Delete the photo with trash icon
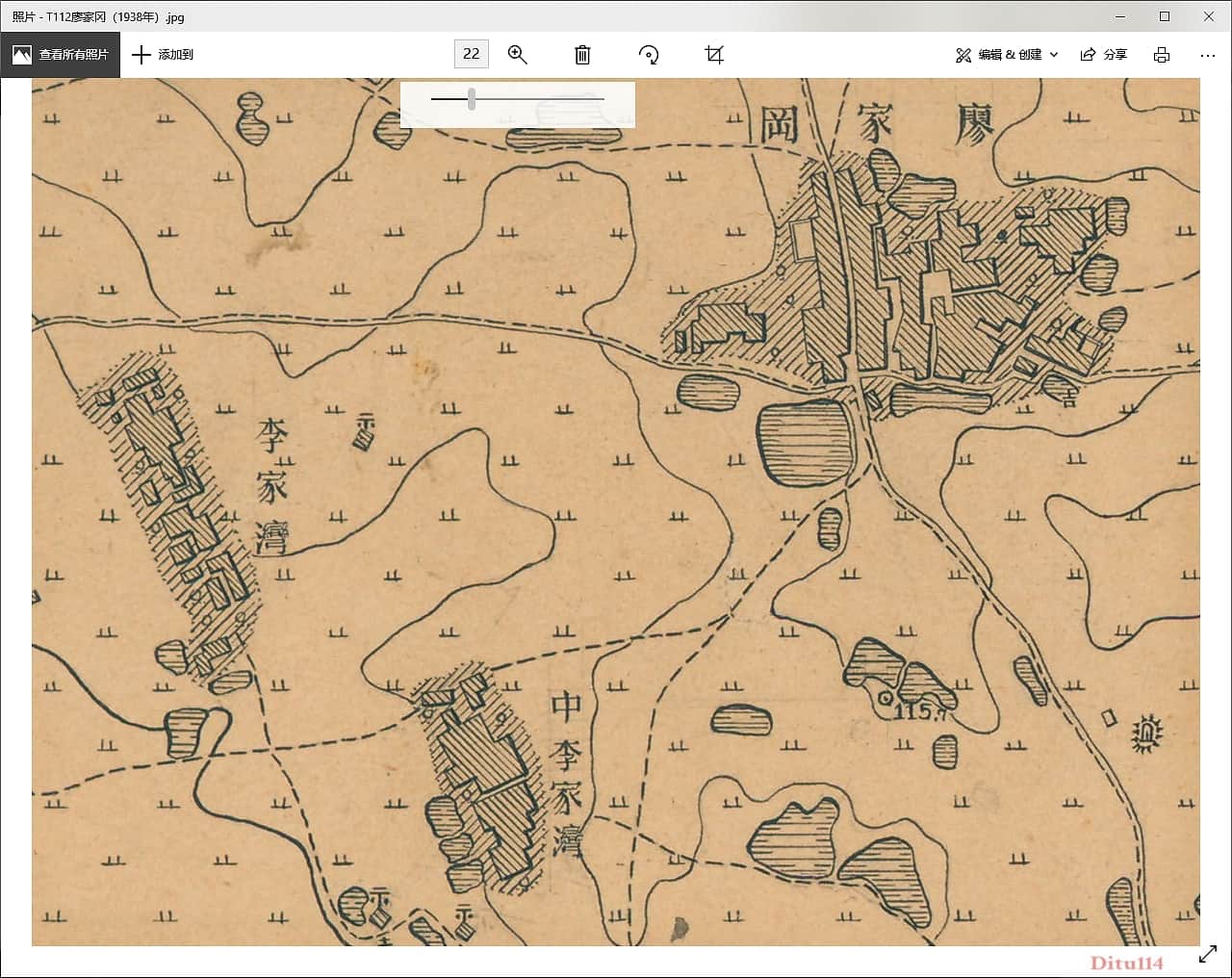Screen dimensions: 1232x978 (582, 55)
